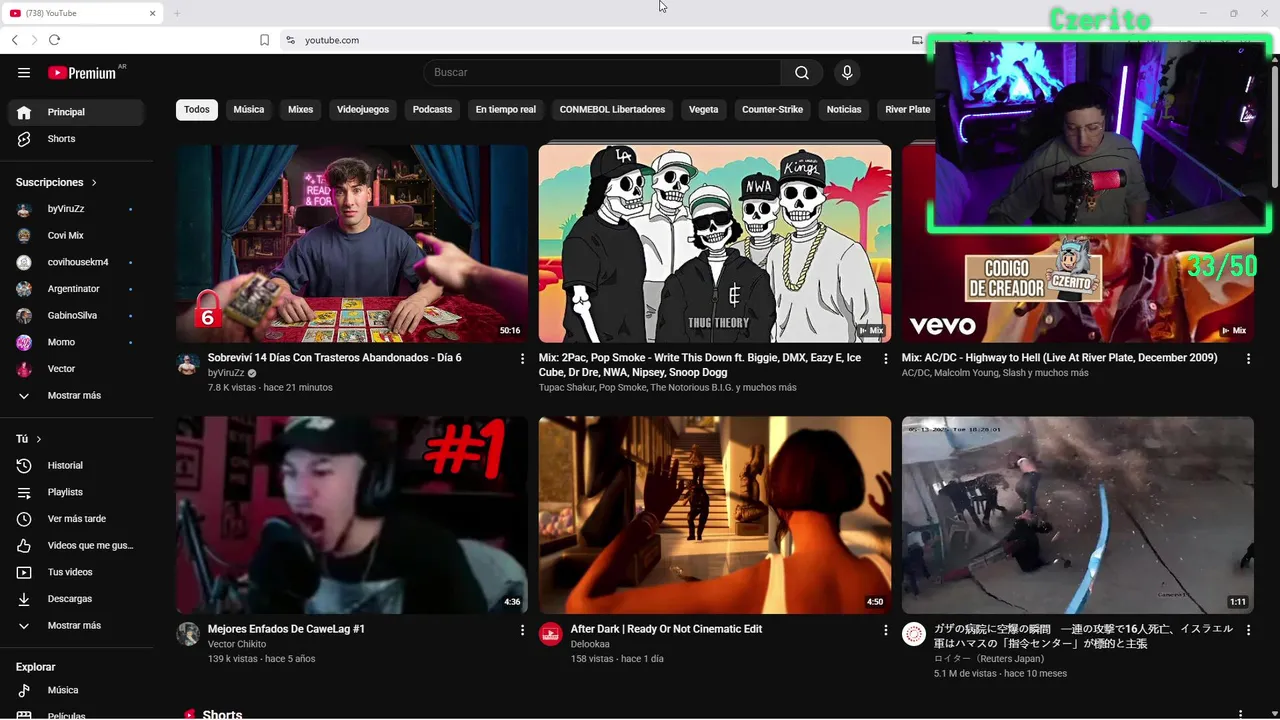Play After Dark Ready Or Not thumbnail
The image size is (1280, 720).
(x=715, y=515)
